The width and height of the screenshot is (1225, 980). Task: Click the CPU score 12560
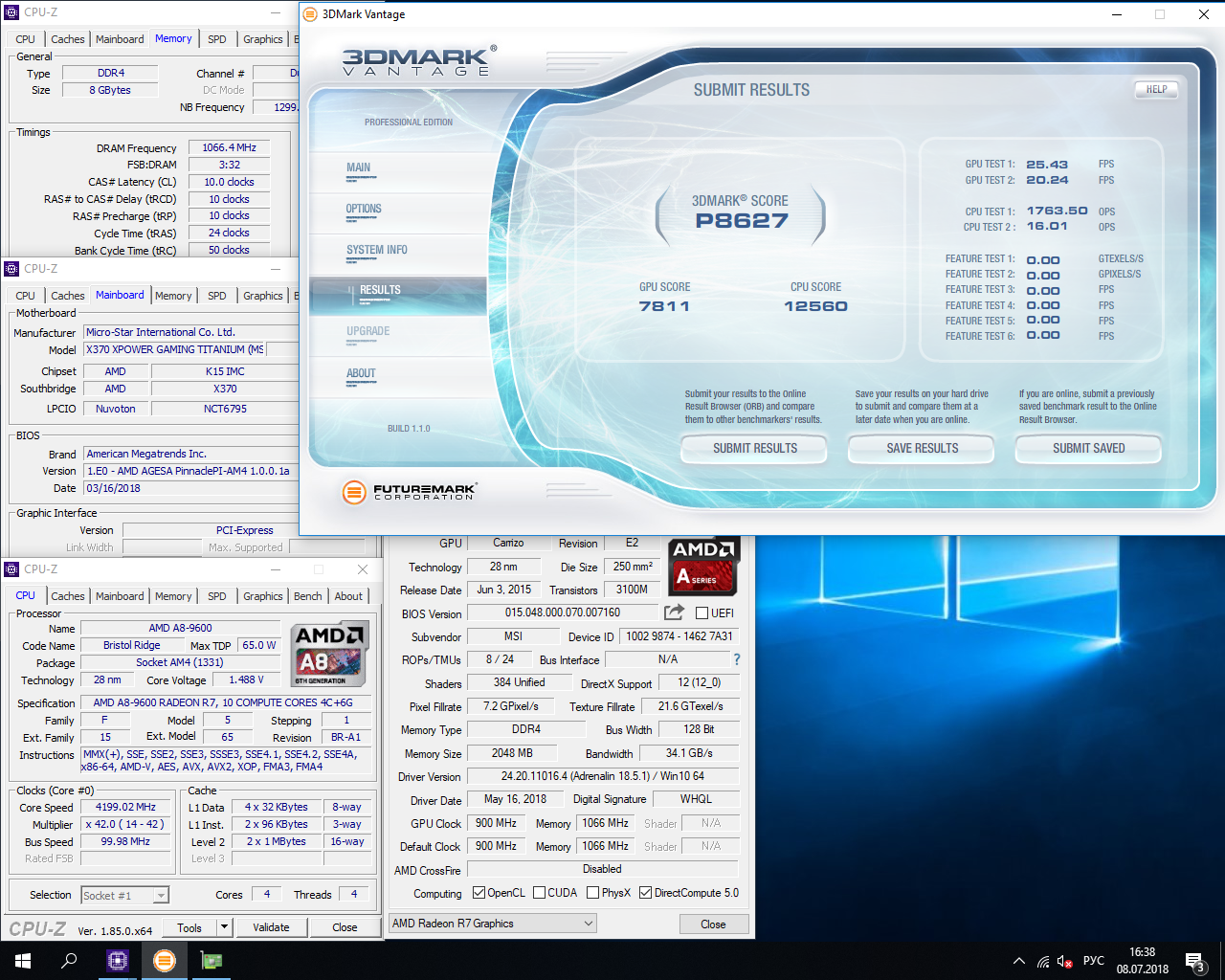pos(815,306)
